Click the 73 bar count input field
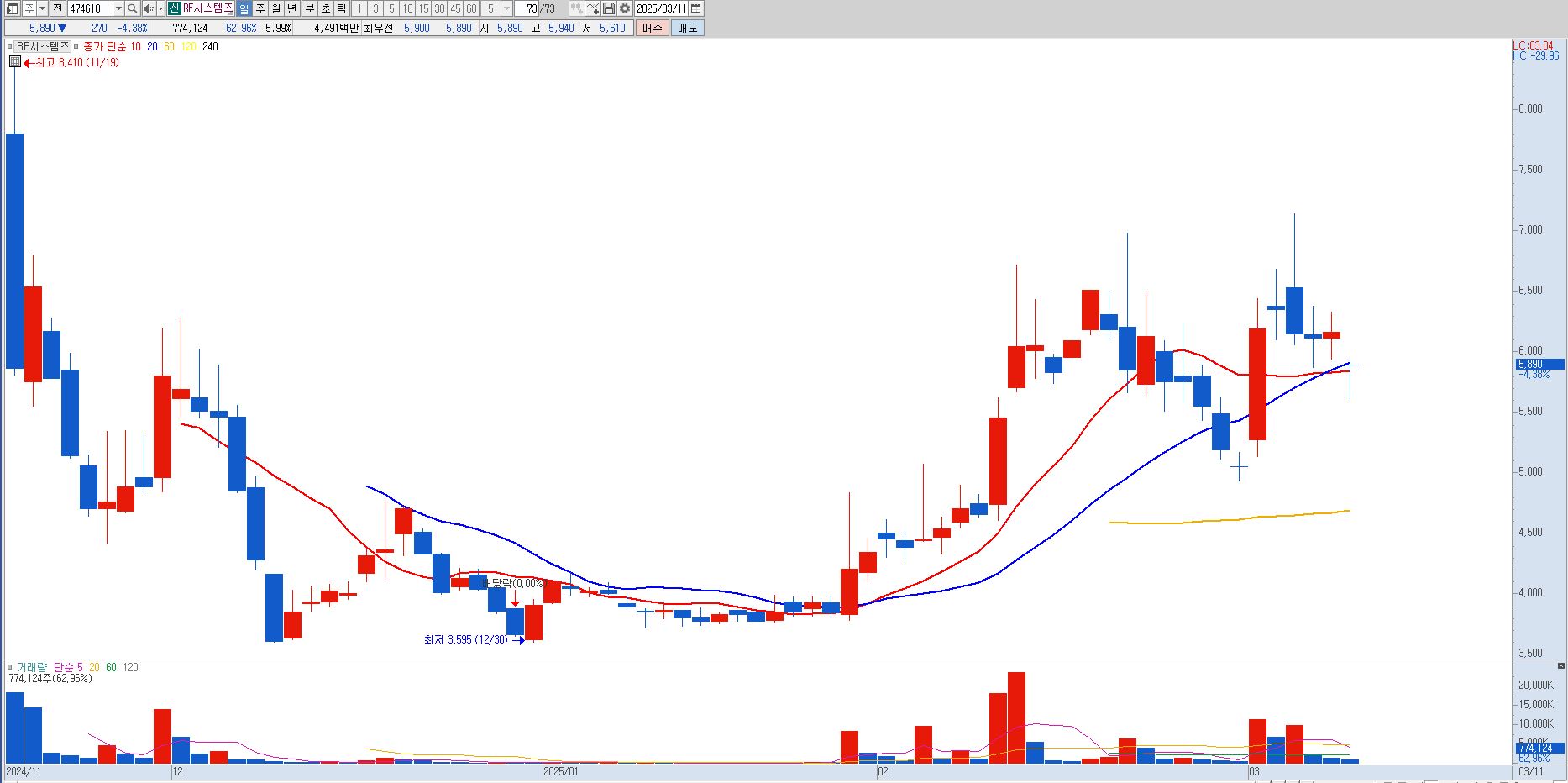Viewport: 1568px width, 783px height. [x=527, y=8]
